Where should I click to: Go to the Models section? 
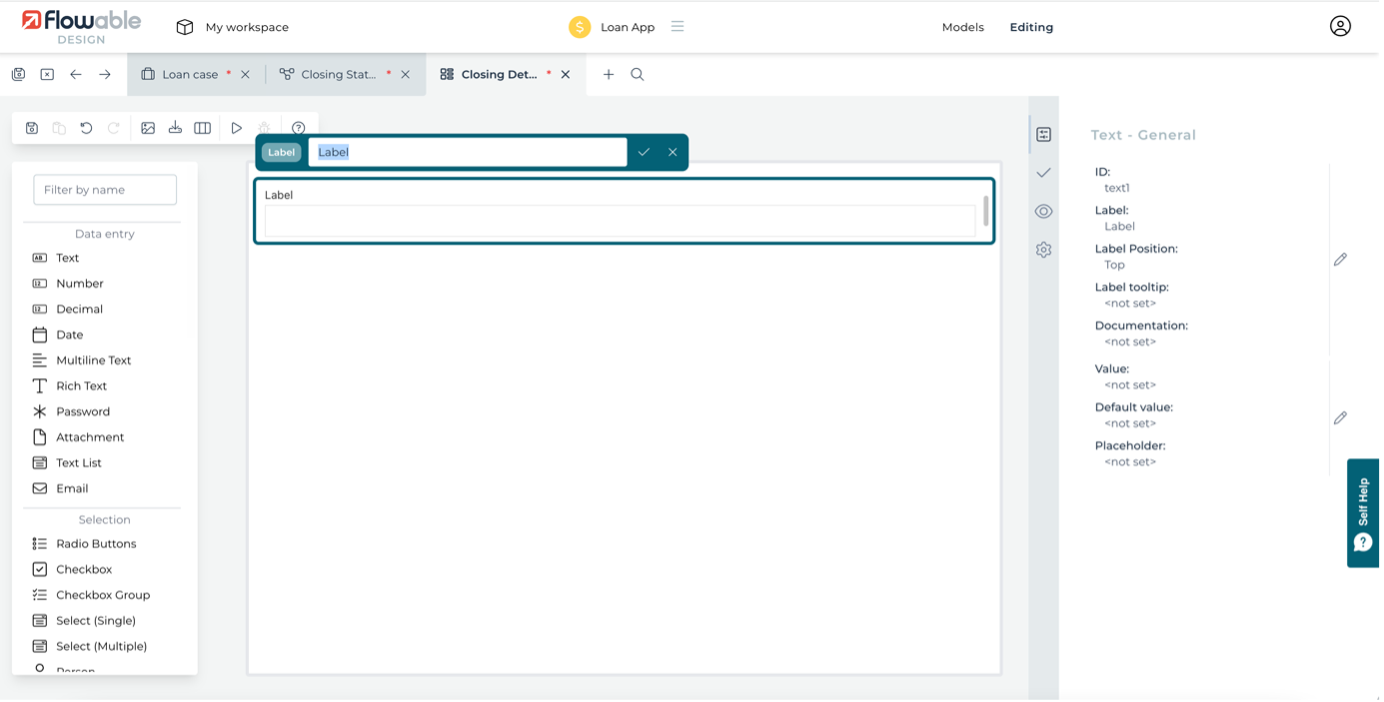(x=962, y=27)
